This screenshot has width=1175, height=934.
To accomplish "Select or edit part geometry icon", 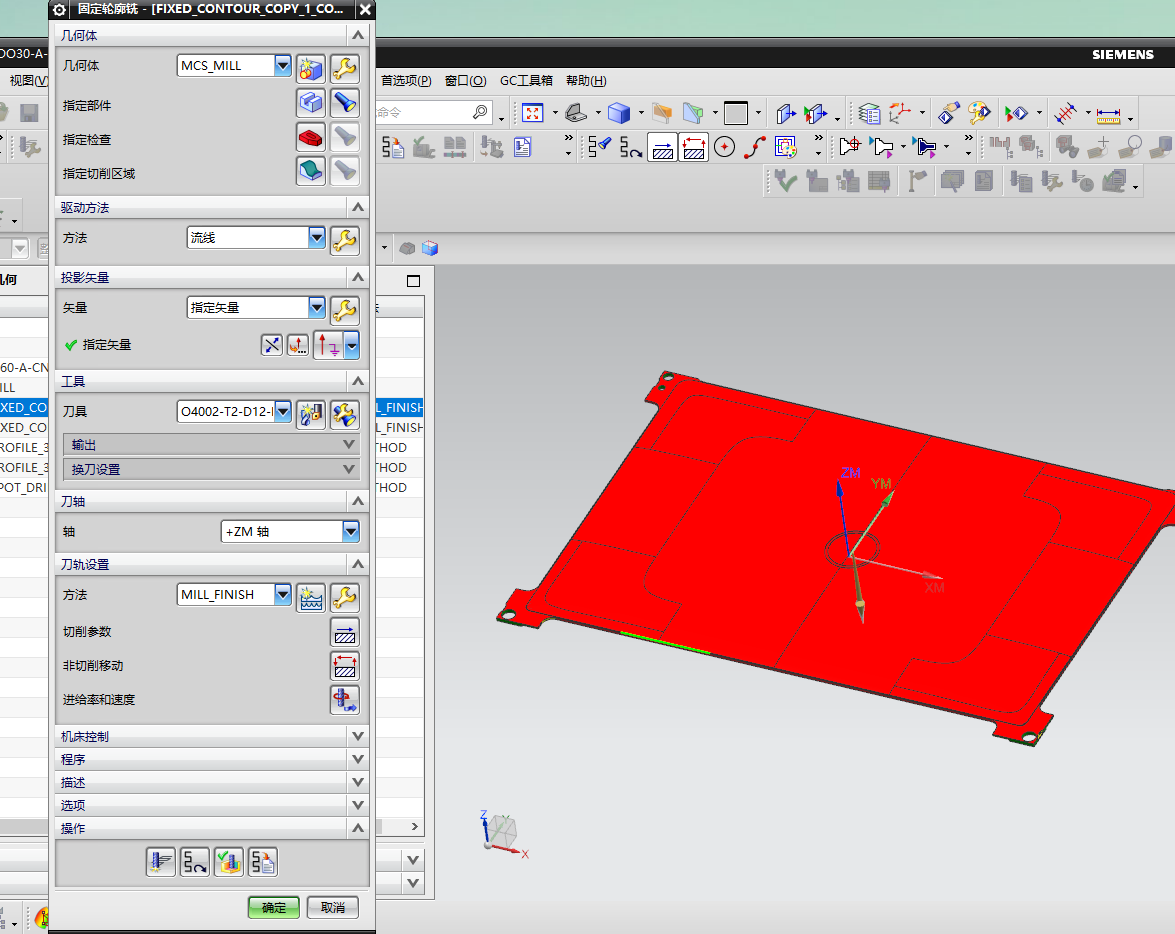I will (310, 103).
